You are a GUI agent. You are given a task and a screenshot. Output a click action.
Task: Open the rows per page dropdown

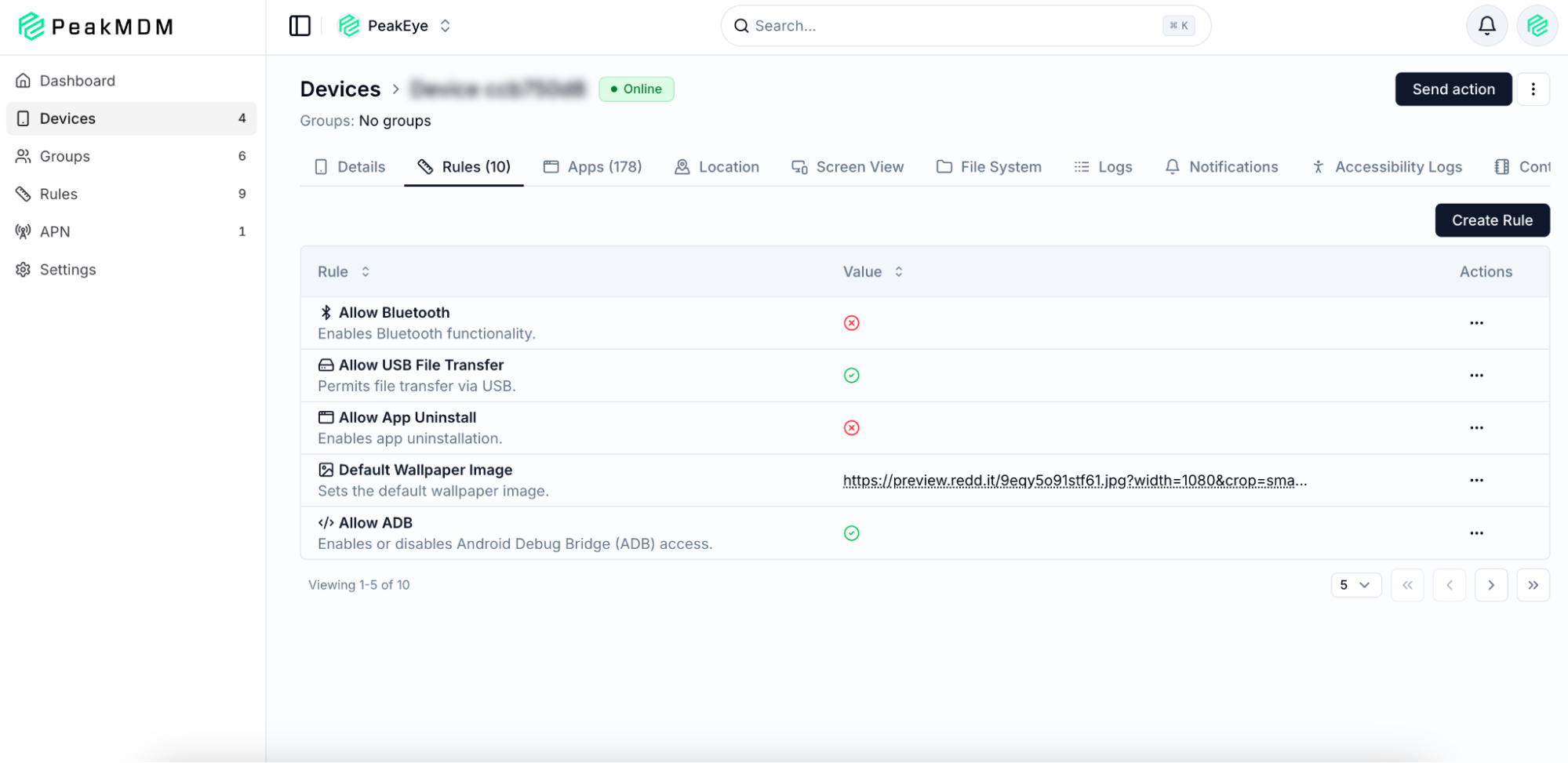coord(1355,585)
